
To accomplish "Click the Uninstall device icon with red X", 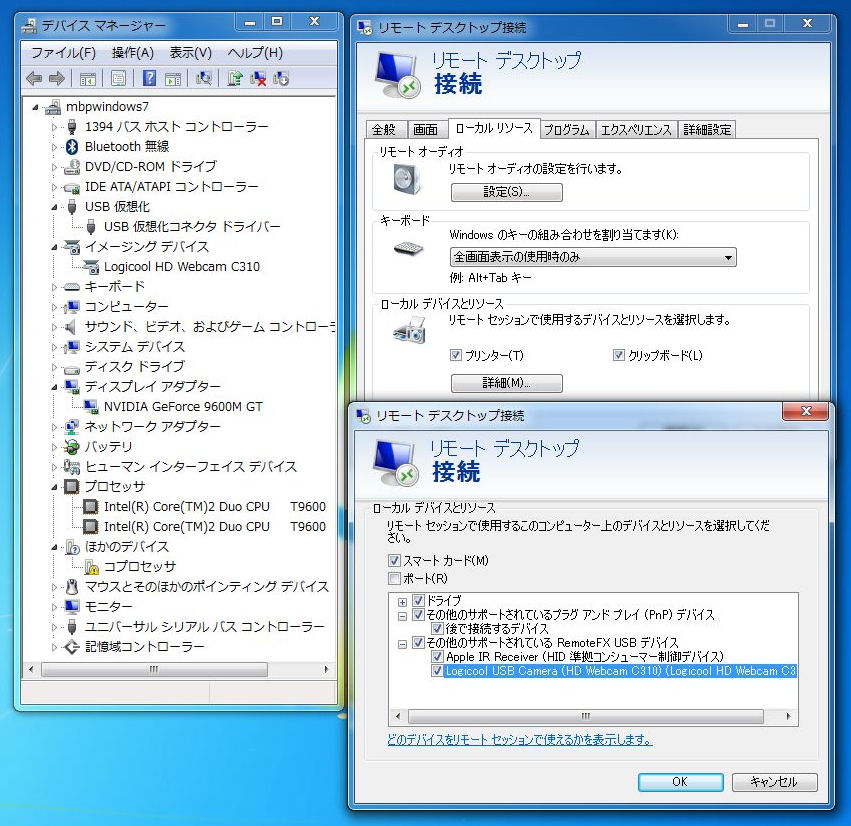I will (x=258, y=79).
